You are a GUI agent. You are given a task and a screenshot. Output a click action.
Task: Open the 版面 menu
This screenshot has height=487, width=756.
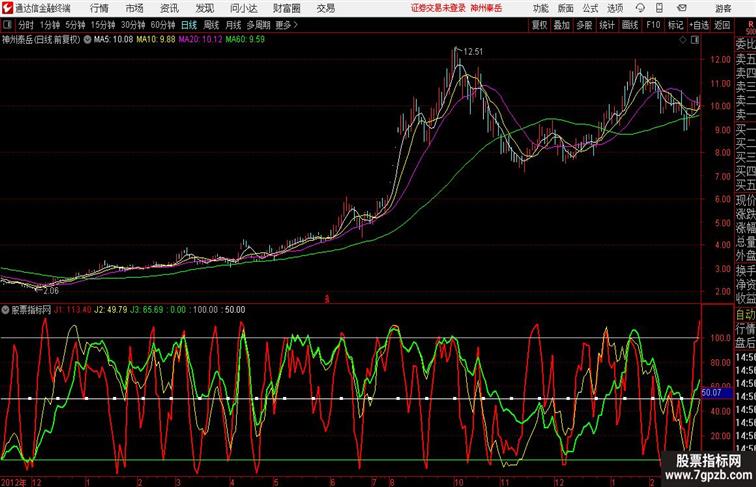(x=565, y=8)
